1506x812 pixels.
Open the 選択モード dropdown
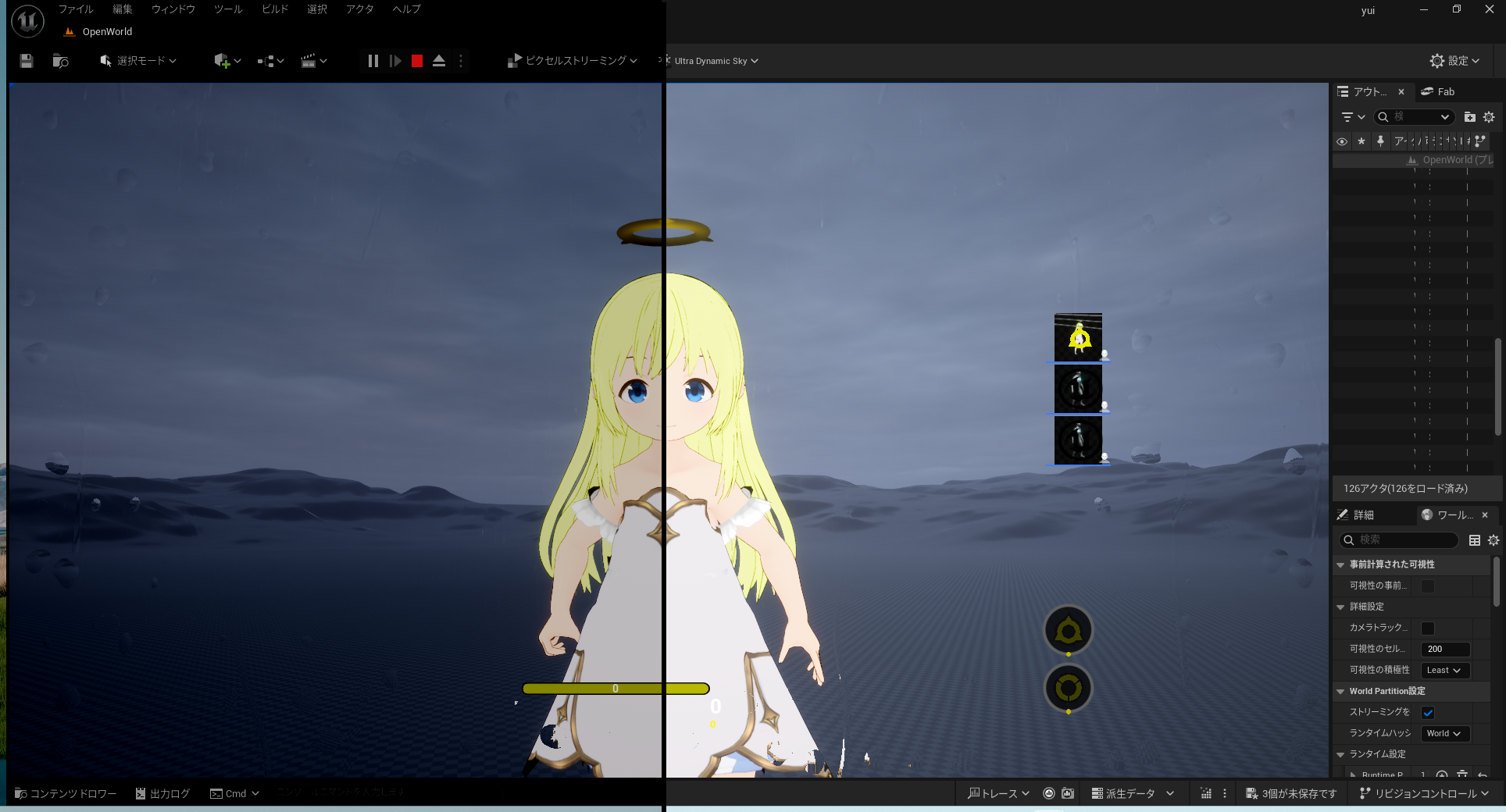pos(138,61)
